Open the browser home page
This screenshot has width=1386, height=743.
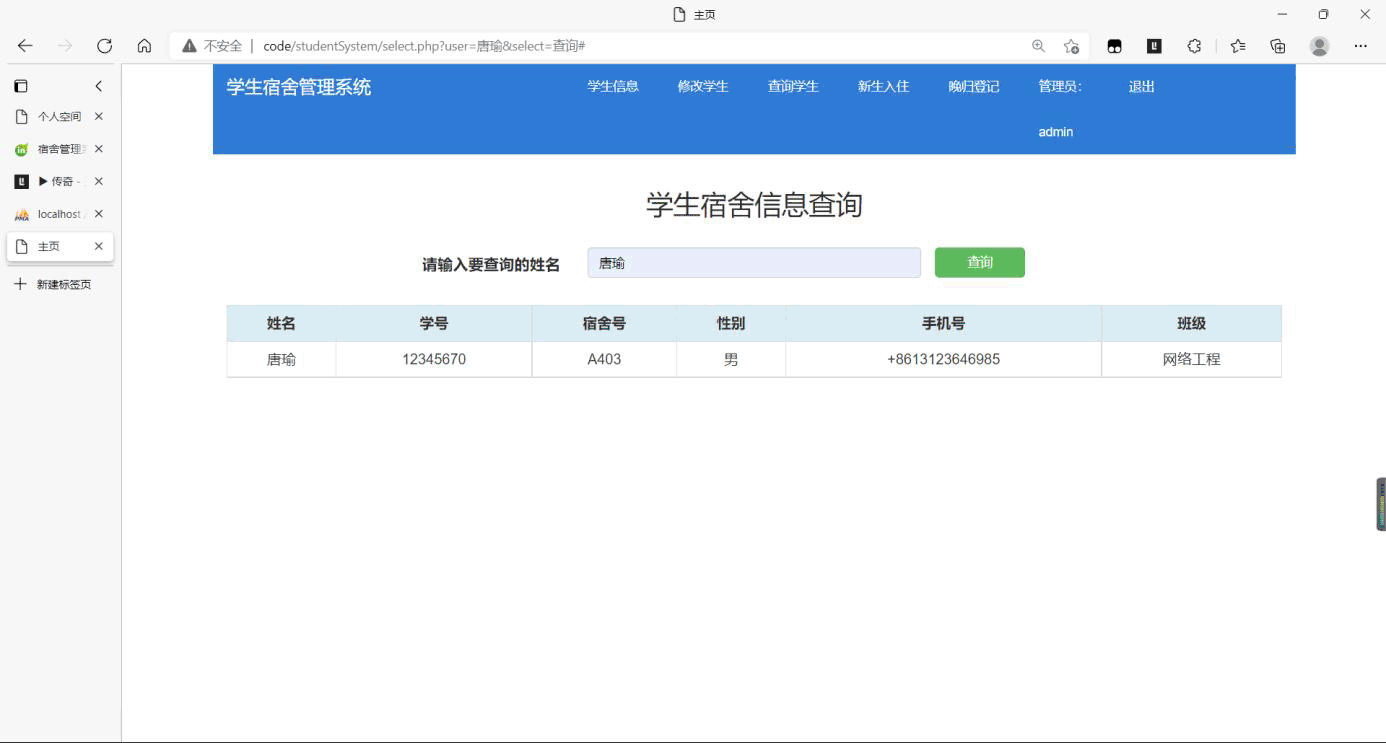pos(144,46)
